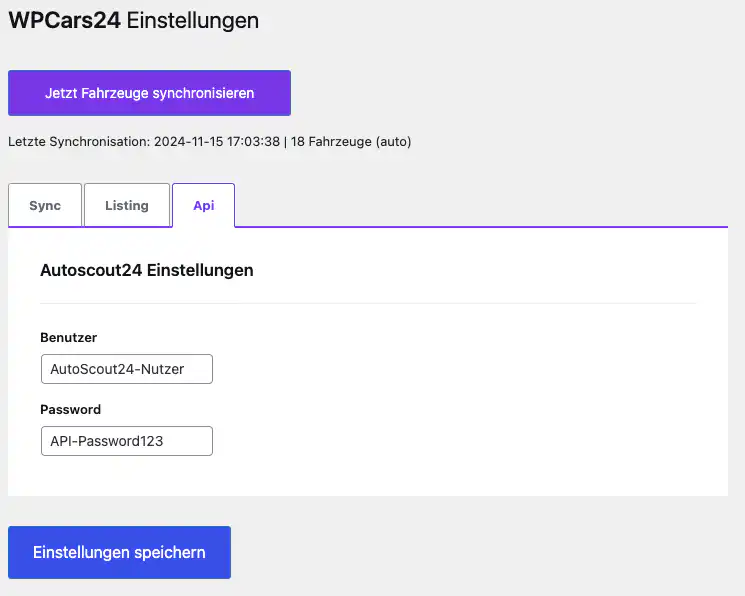Click the divider line below Autoscout24 heading
The height and width of the screenshot is (596, 745).
click(368, 303)
